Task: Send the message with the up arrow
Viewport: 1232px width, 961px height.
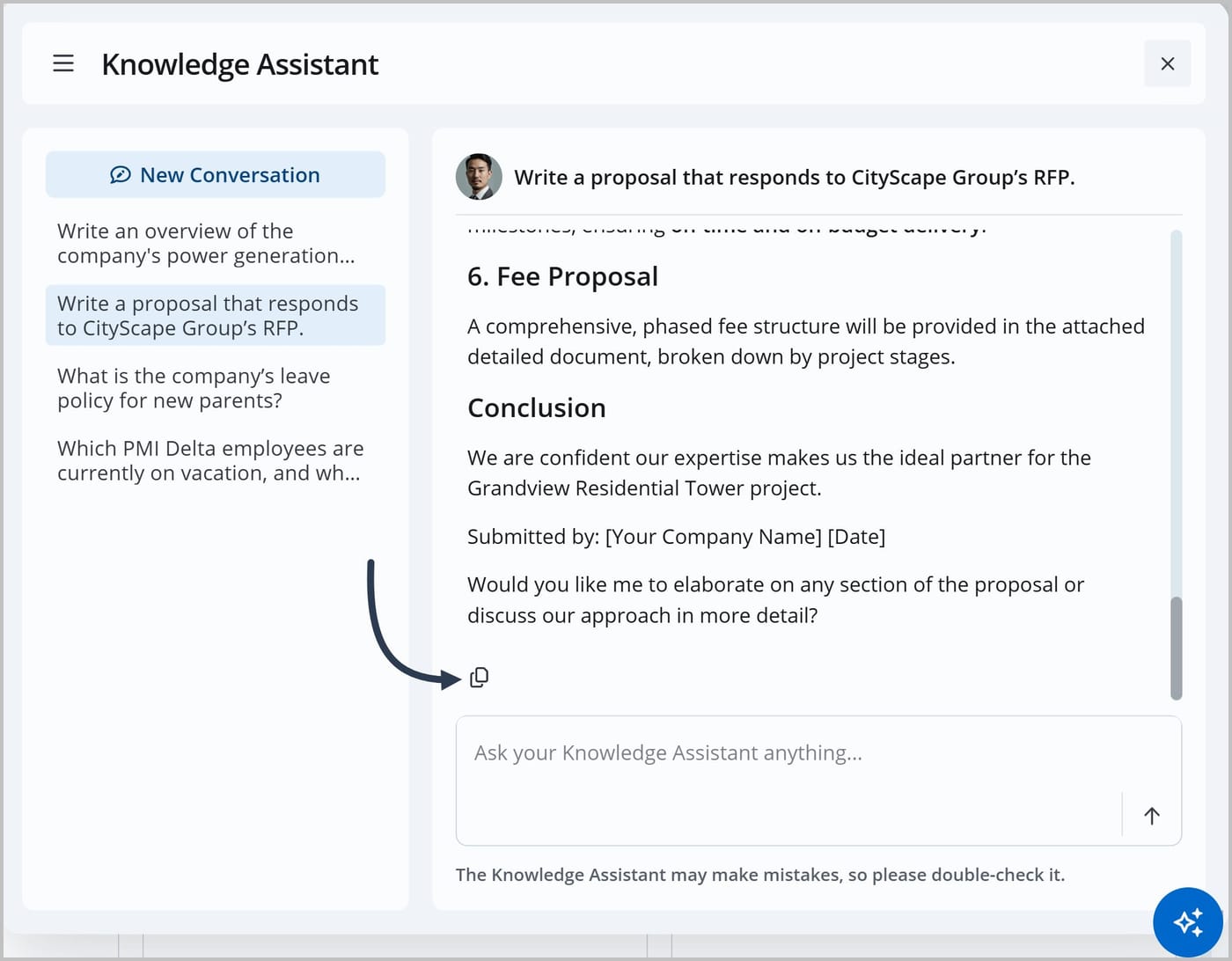Action: point(1151,815)
